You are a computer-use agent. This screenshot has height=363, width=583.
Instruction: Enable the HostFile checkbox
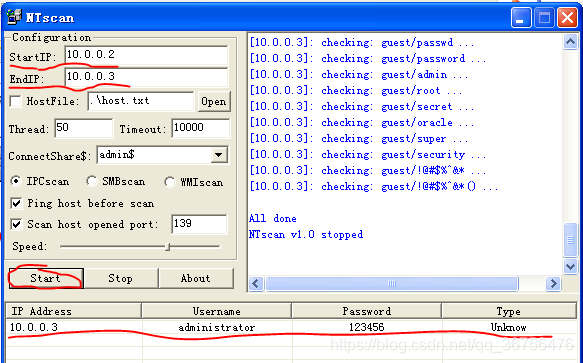pyautogui.click(x=16, y=101)
